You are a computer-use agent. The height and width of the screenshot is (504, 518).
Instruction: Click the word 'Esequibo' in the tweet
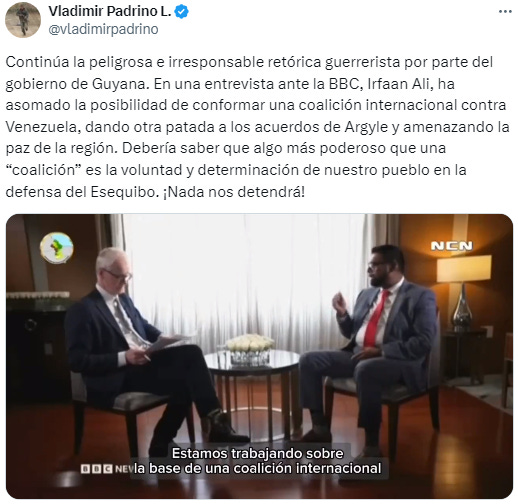123,192
